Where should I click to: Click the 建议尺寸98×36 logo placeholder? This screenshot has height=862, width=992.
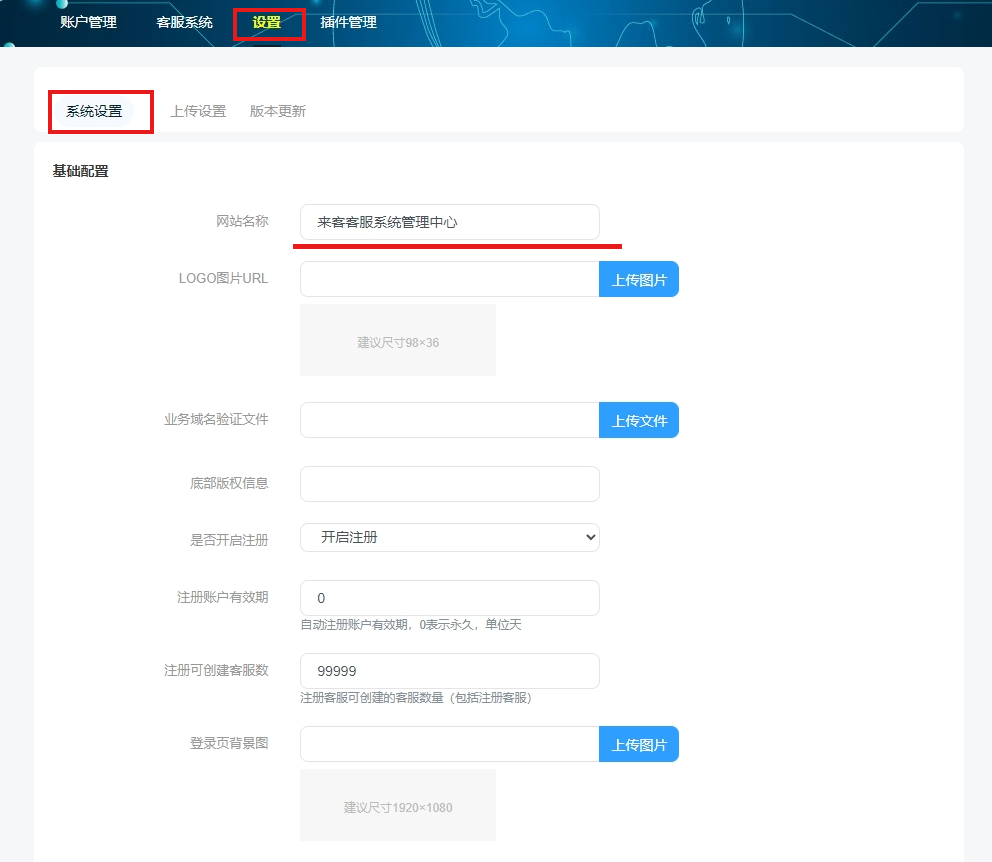click(397, 340)
